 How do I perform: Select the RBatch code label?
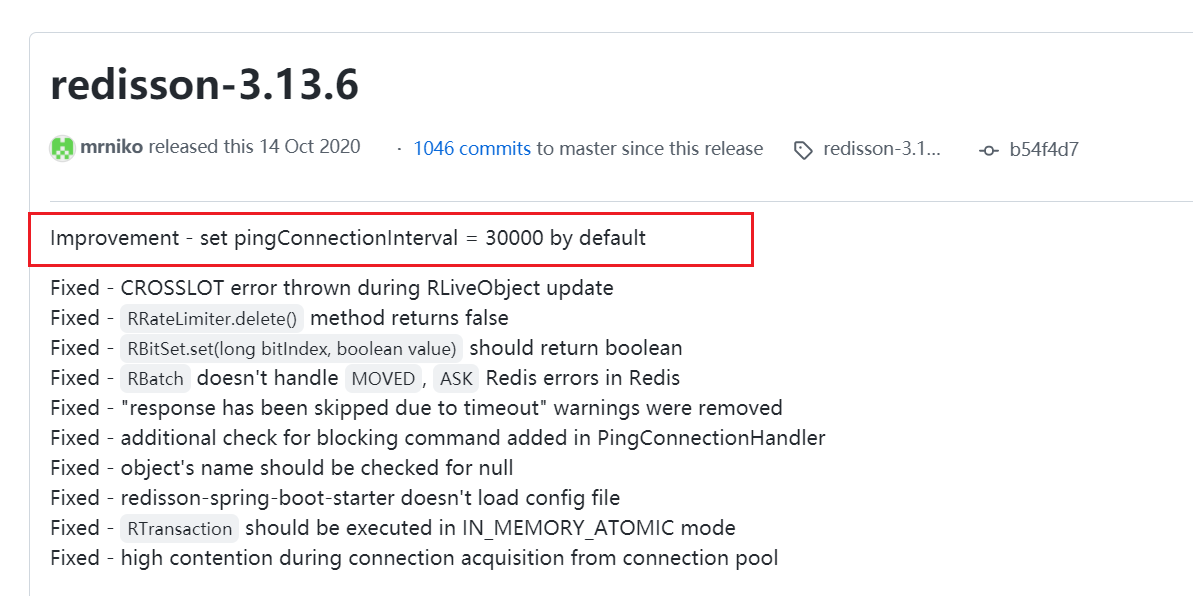(155, 378)
